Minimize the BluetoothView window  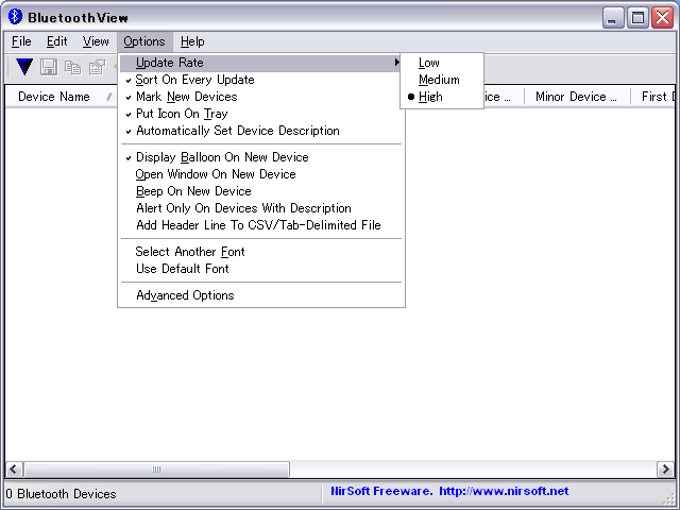coord(613,18)
